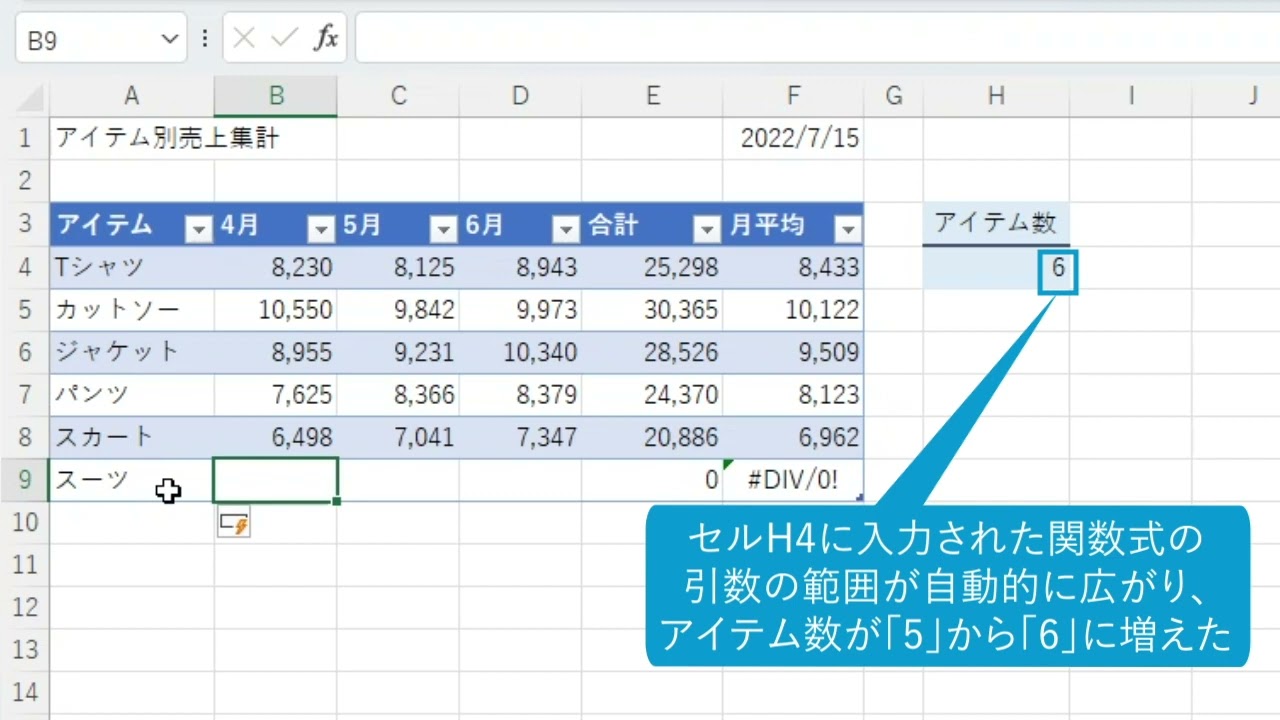
Task: Click the カットソー cell
Action: [132, 309]
